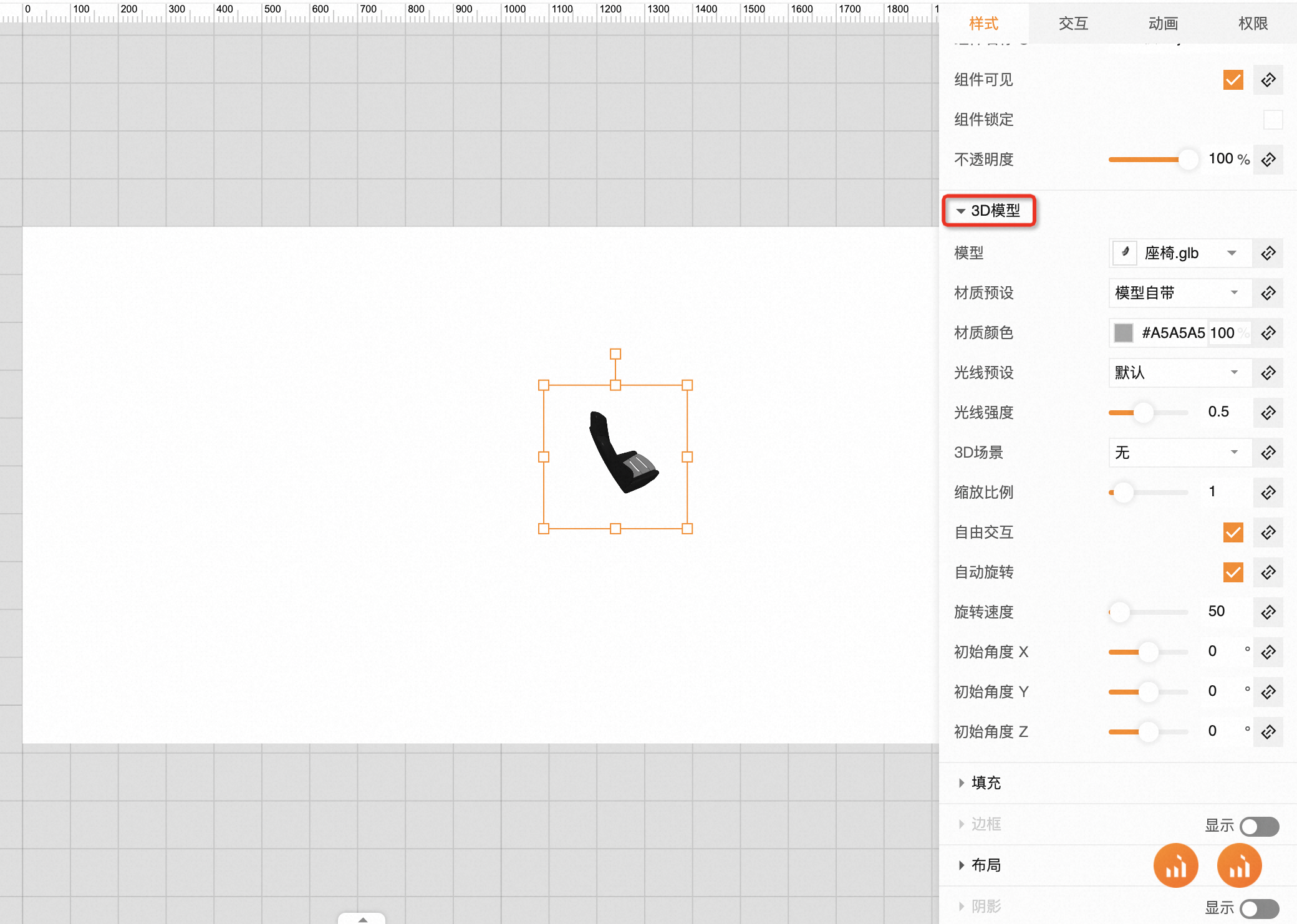Enable the 组件锁定 checkbox

point(1273,120)
